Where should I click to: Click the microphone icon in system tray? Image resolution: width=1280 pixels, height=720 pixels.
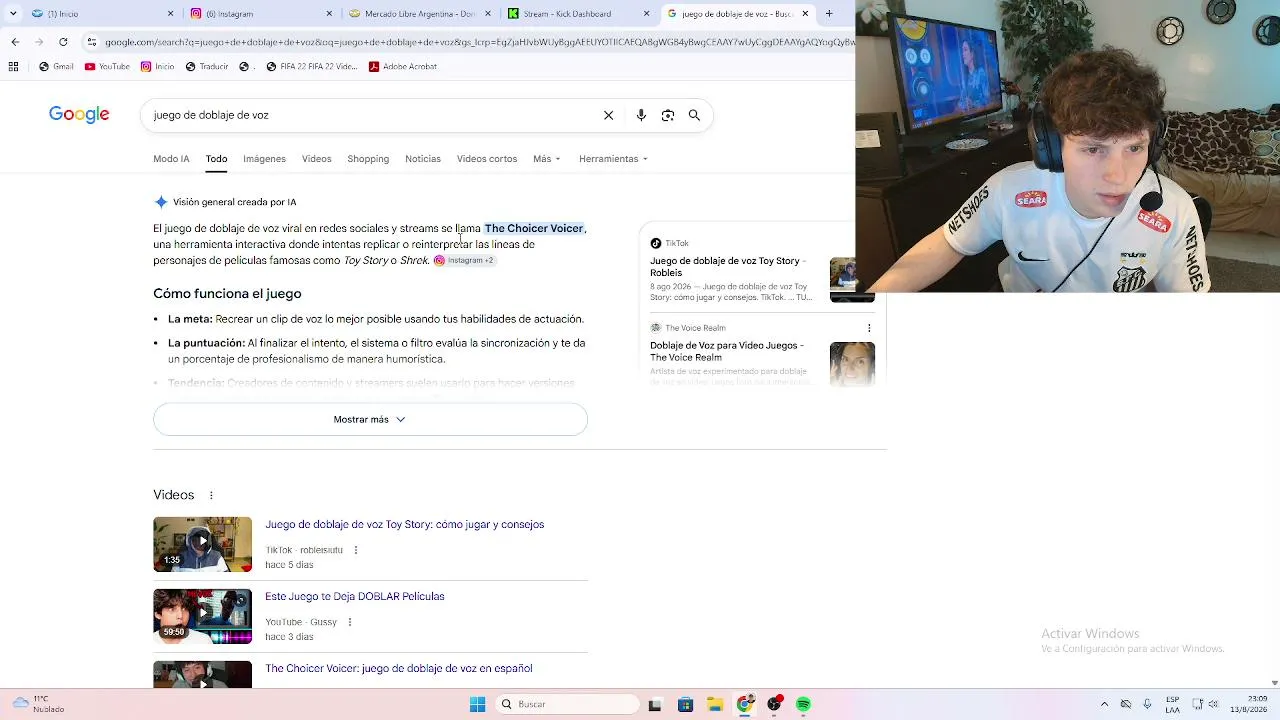tap(1147, 704)
